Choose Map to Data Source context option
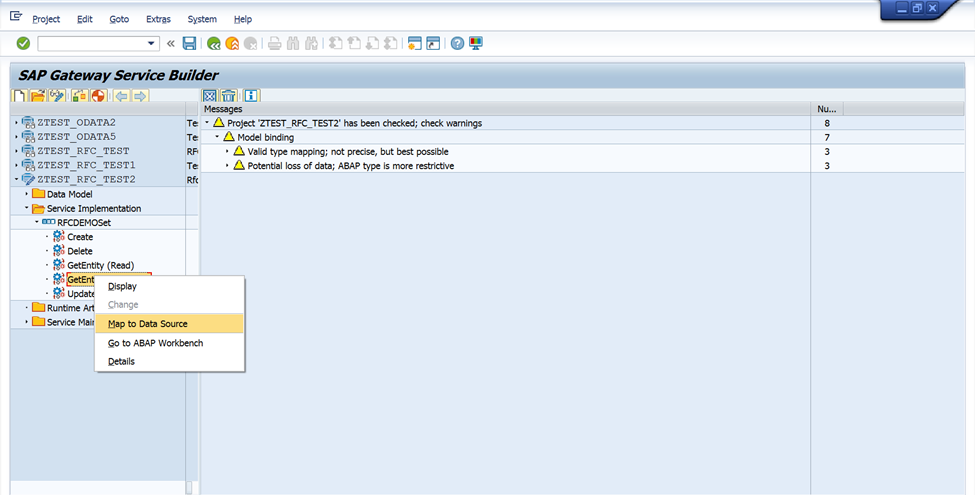 [x=169, y=323]
